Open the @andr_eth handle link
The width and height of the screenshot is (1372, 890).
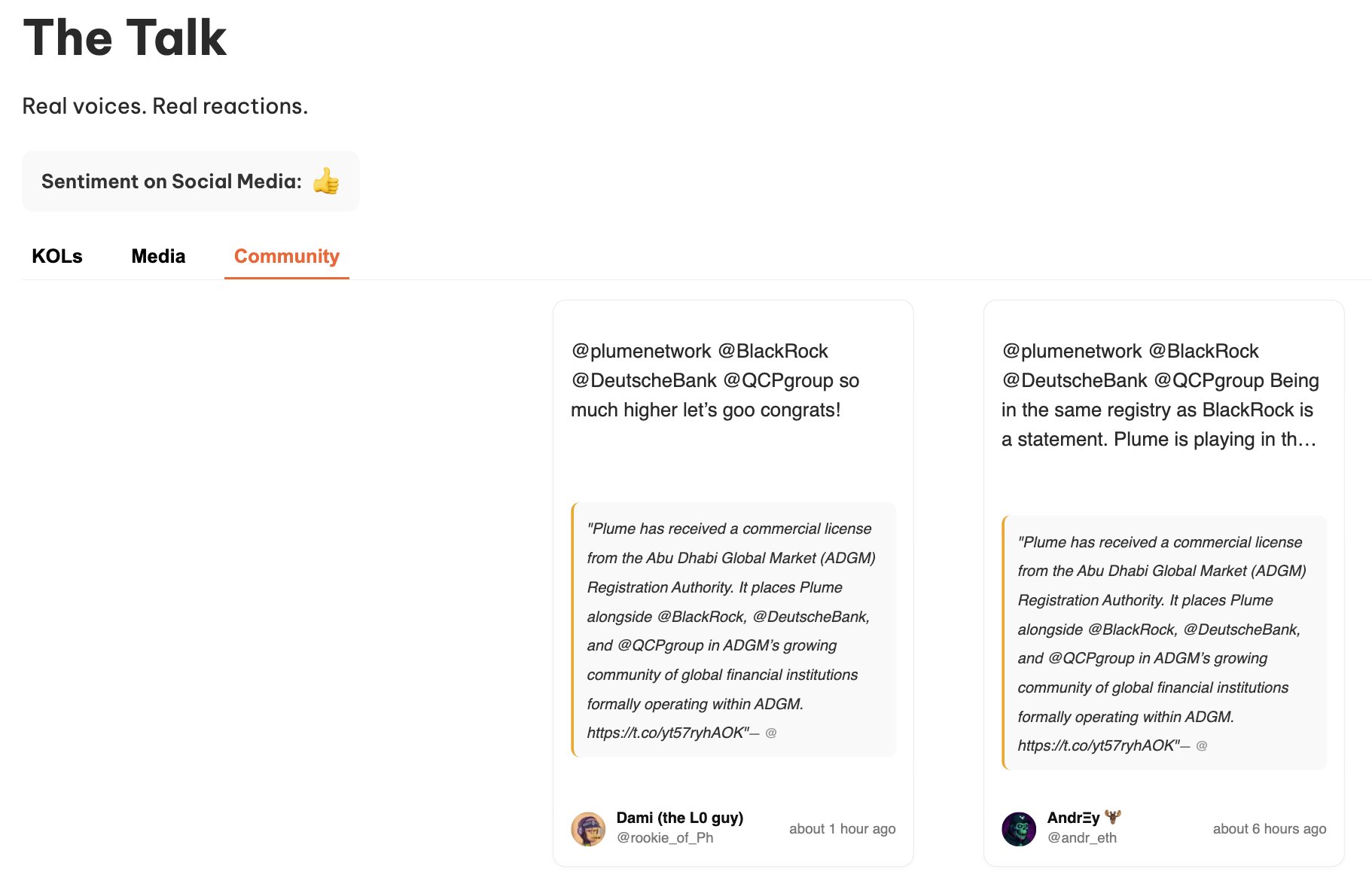tap(1081, 838)
